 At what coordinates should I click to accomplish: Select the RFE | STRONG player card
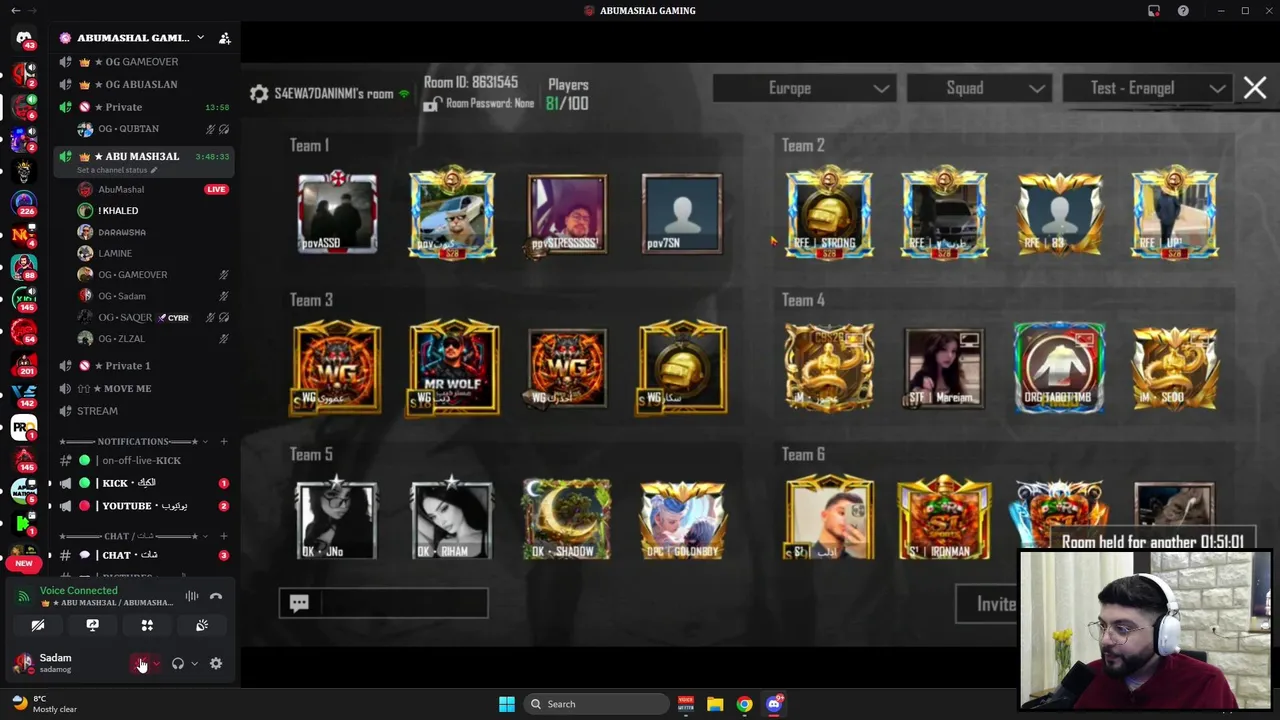click(829, 213)
